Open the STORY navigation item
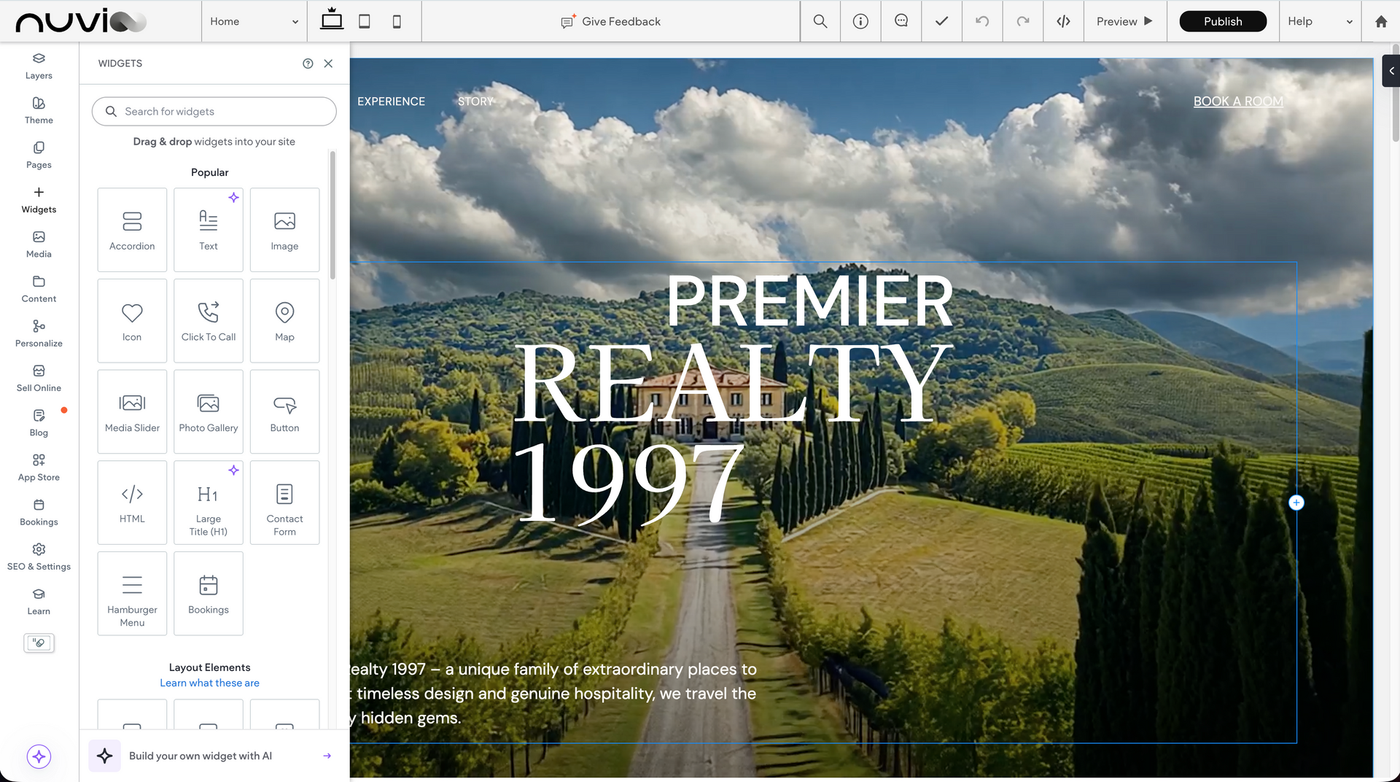 click(x=476, y=101)
